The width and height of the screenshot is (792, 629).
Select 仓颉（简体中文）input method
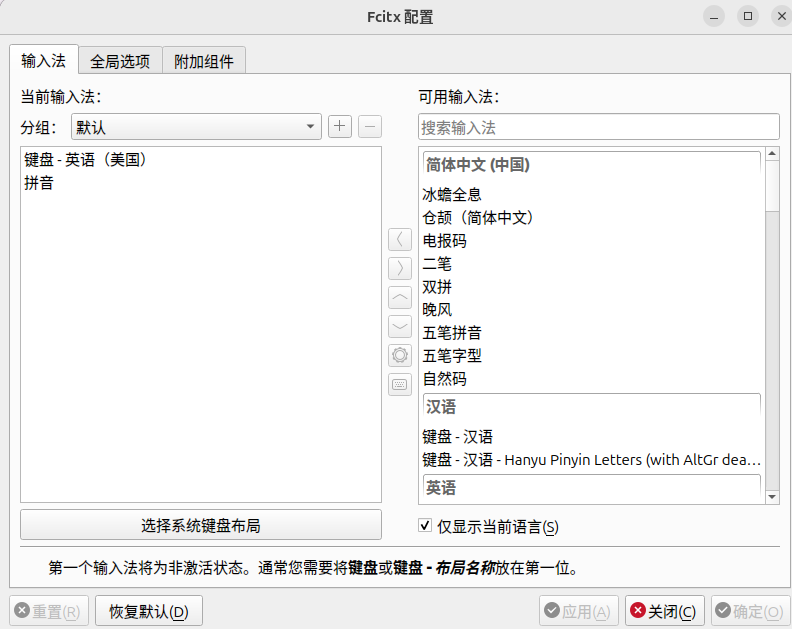[x=591, y=218]
